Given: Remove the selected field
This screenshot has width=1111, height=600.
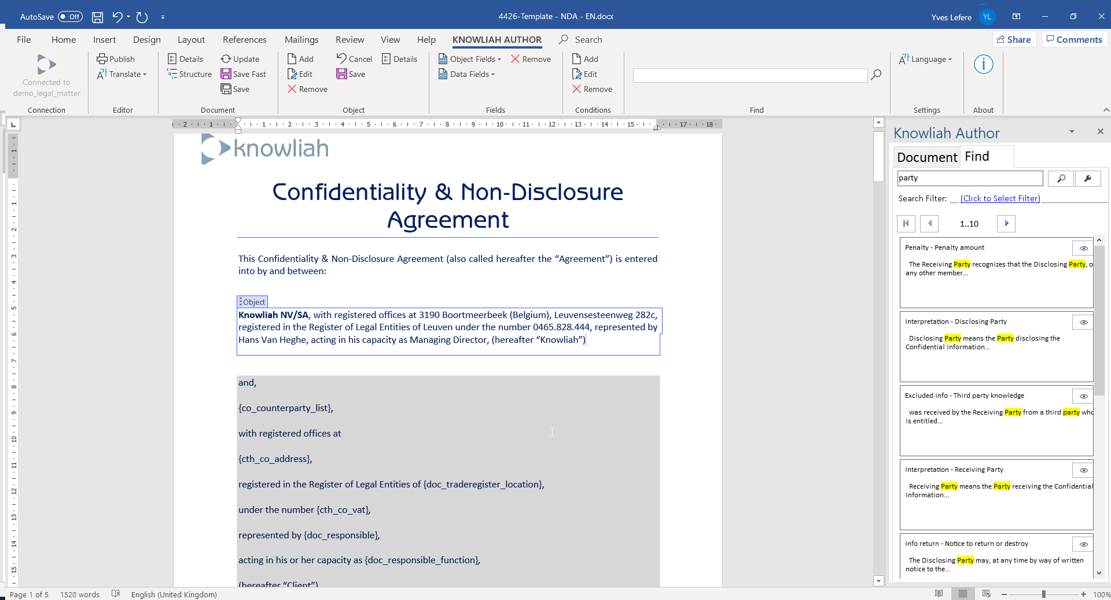Looking at the screenshot, I should pyautogui.click(x=531, y=59).
